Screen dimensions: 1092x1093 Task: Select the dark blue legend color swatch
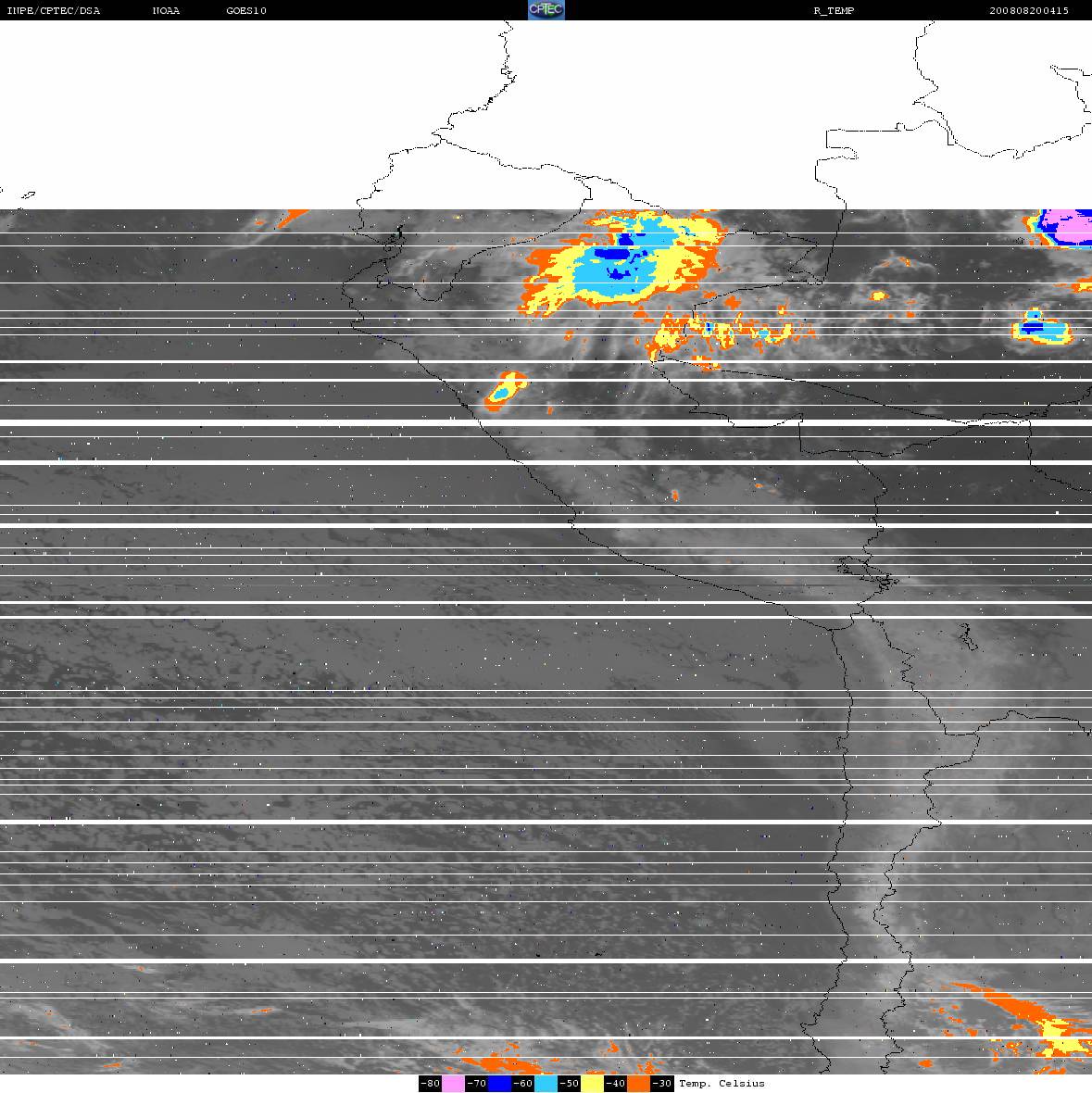499,1083
